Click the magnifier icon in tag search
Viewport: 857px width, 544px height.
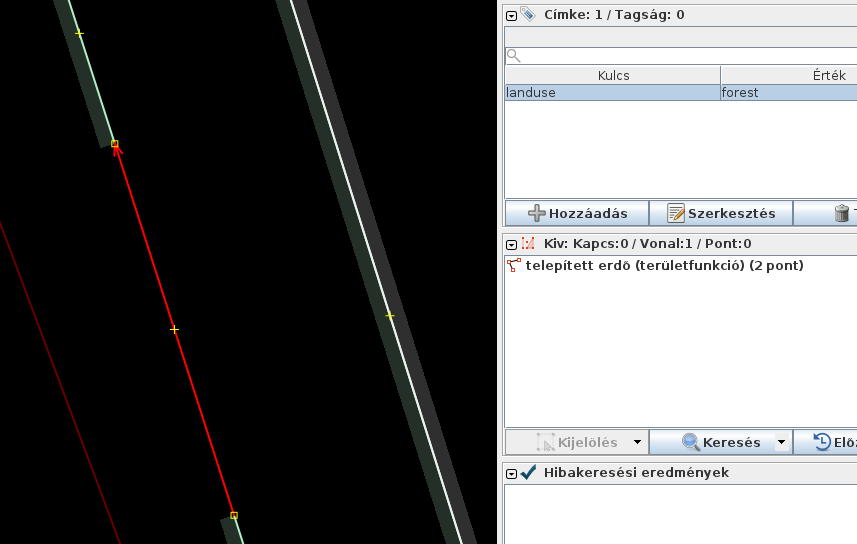tap(513, 55)
